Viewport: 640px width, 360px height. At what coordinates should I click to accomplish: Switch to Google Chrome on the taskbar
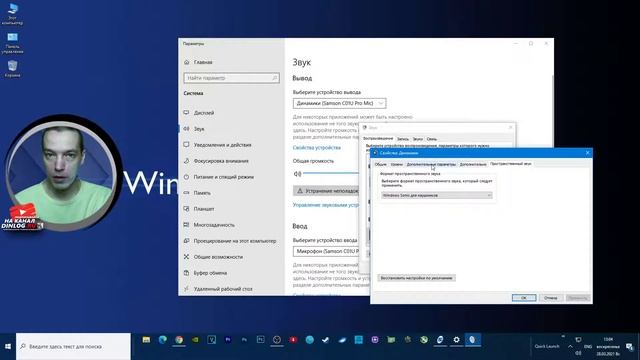[x=179, y=340]
